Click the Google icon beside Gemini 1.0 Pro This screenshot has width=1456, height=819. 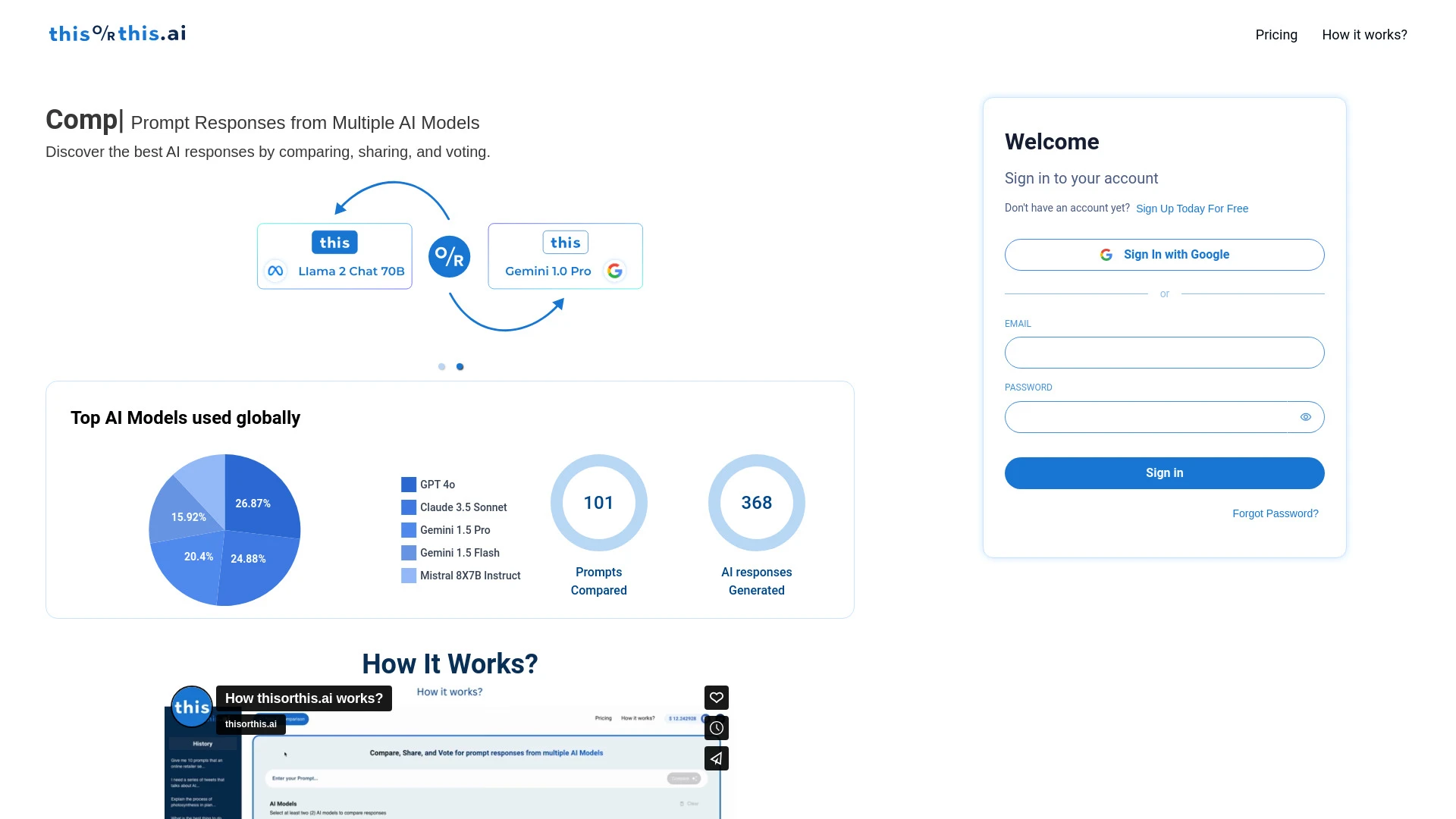[x=614, y=271]
